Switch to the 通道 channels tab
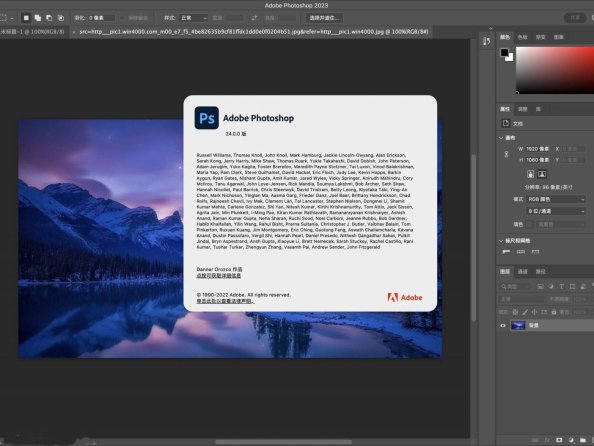The width and height of the screenshot is (594, 446). 522,272
